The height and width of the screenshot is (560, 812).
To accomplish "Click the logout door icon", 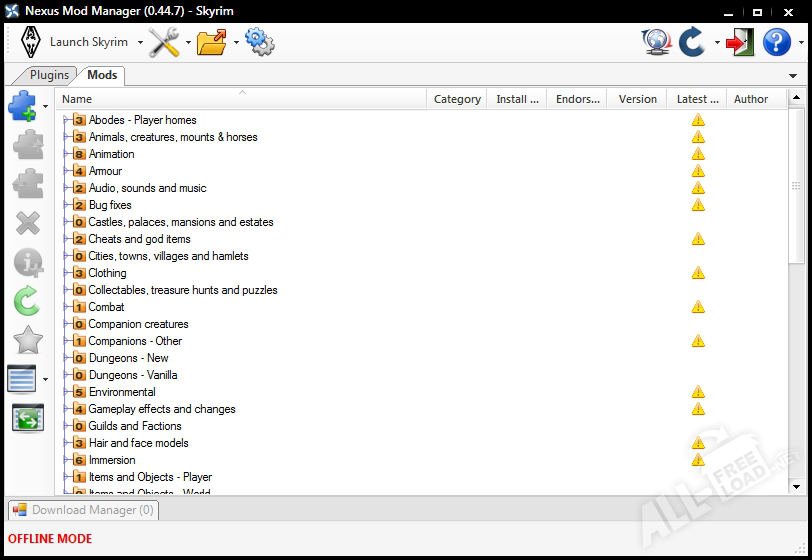I will pos(740,42).
